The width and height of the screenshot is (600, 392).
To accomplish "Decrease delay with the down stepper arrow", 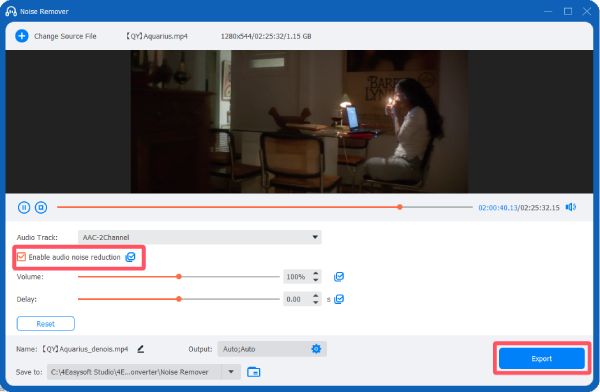I will pyautogui.click(x=316, y=302).
